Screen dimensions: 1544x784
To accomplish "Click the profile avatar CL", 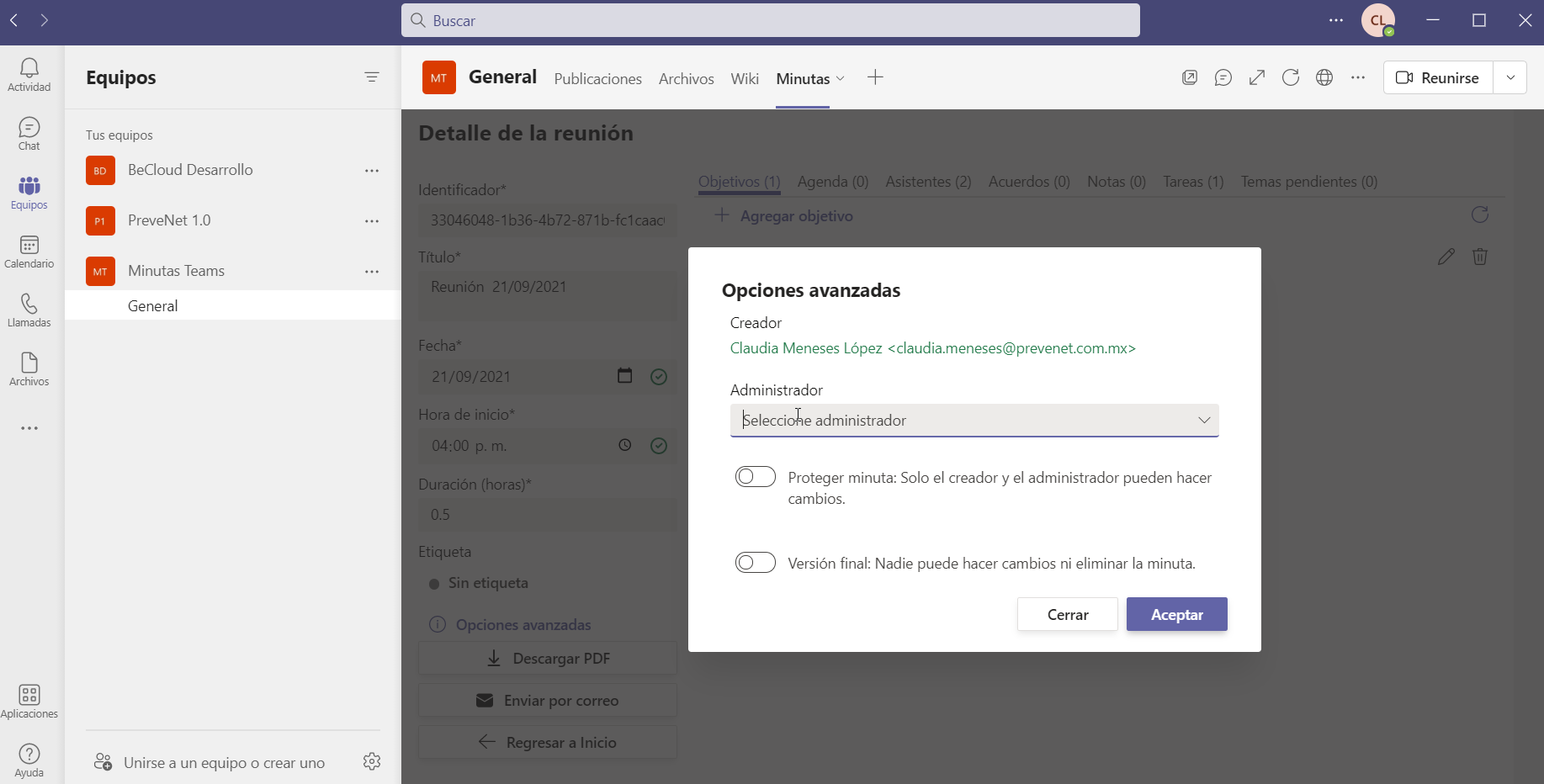I will pyautogui.click(x=1378, y=20).
